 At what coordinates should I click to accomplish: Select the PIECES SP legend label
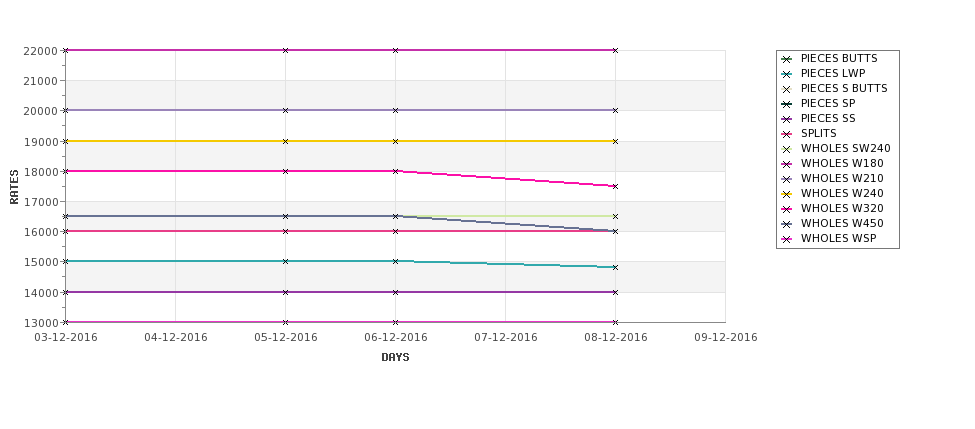click(x=828, y=103)
